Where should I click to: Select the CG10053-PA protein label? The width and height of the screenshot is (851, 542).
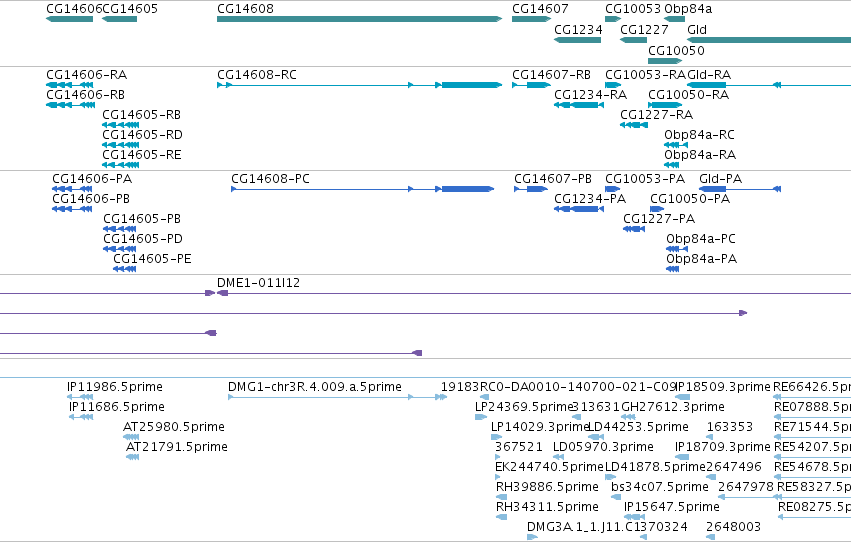(645, 179)
